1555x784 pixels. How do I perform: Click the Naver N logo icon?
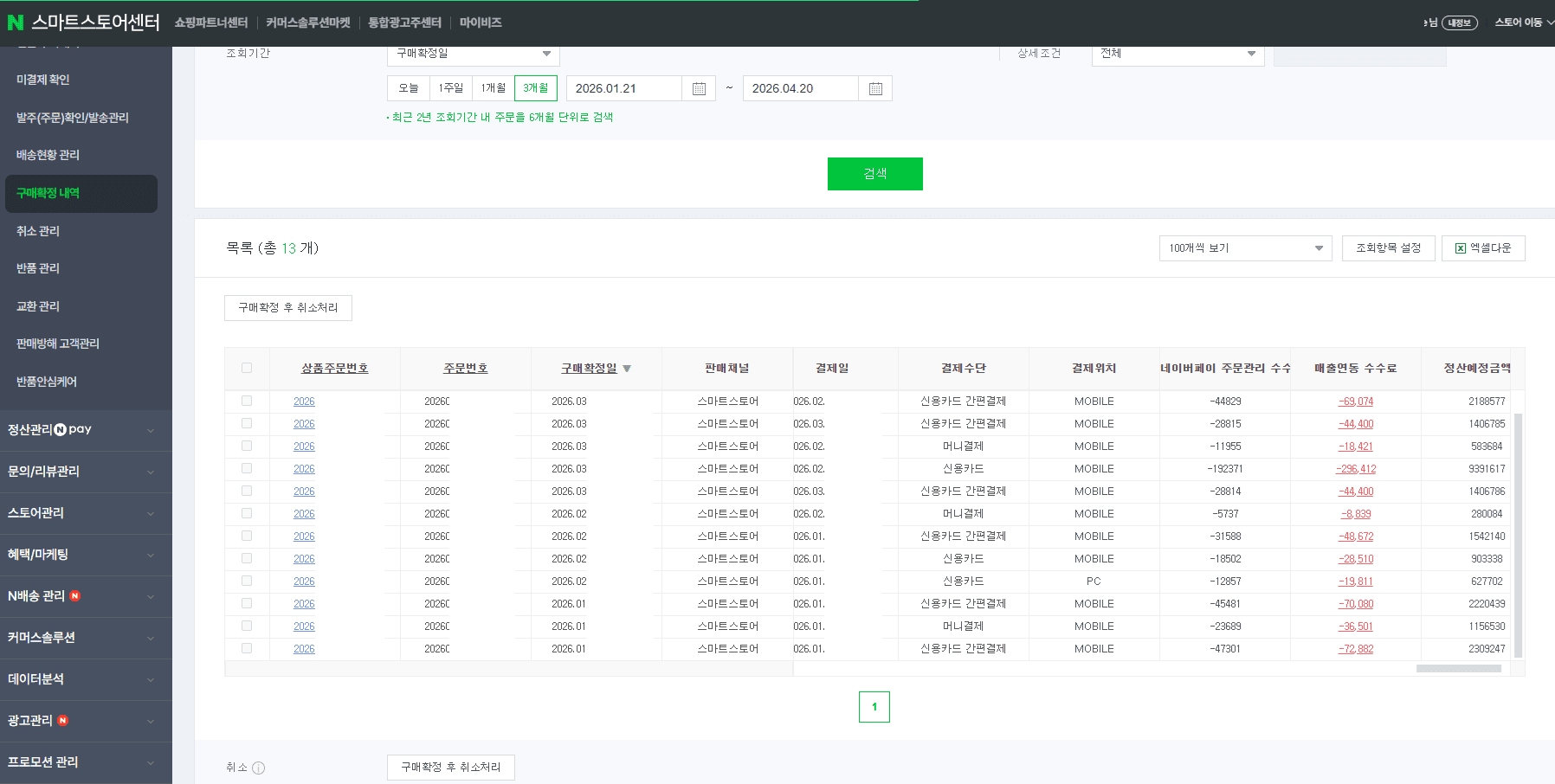click(x=15, y=22)
